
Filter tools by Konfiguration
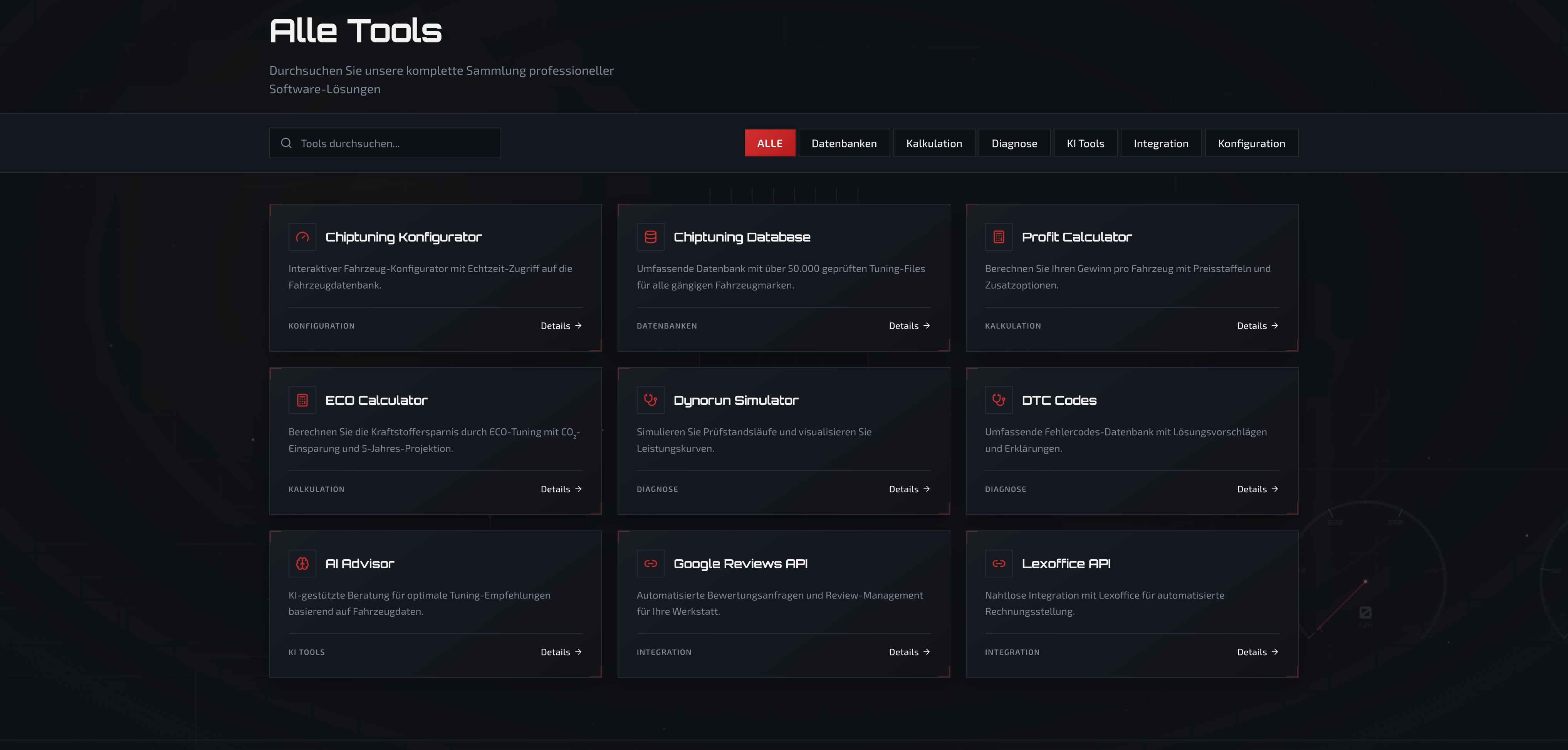coord(1251,143)
